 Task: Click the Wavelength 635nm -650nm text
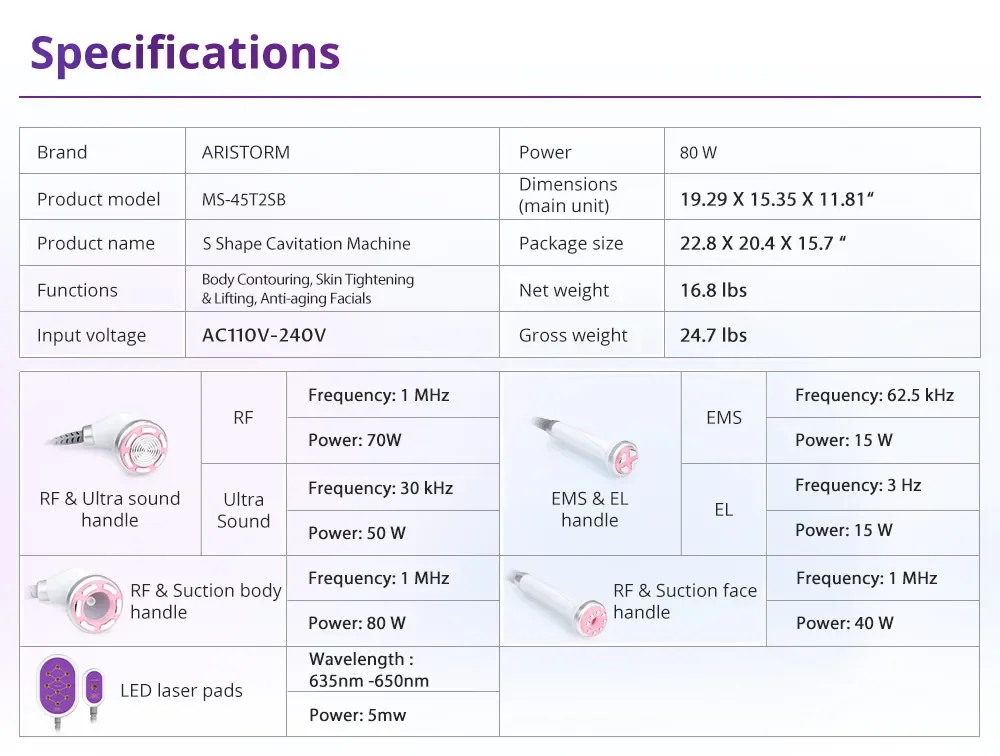click(x=369, y=670)
